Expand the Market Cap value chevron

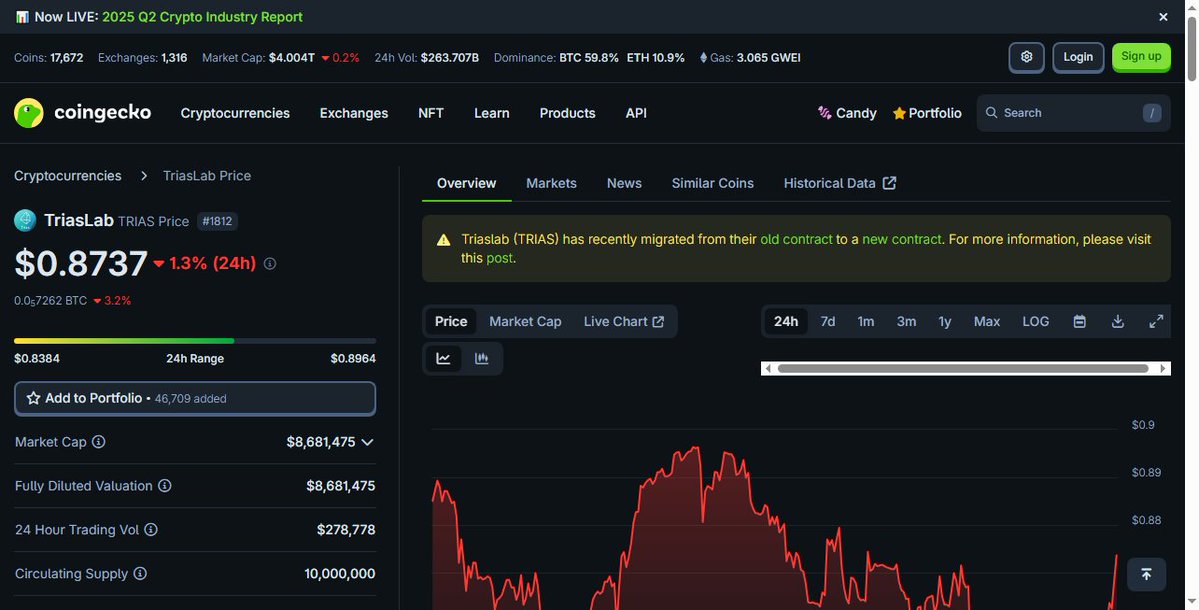367,442
